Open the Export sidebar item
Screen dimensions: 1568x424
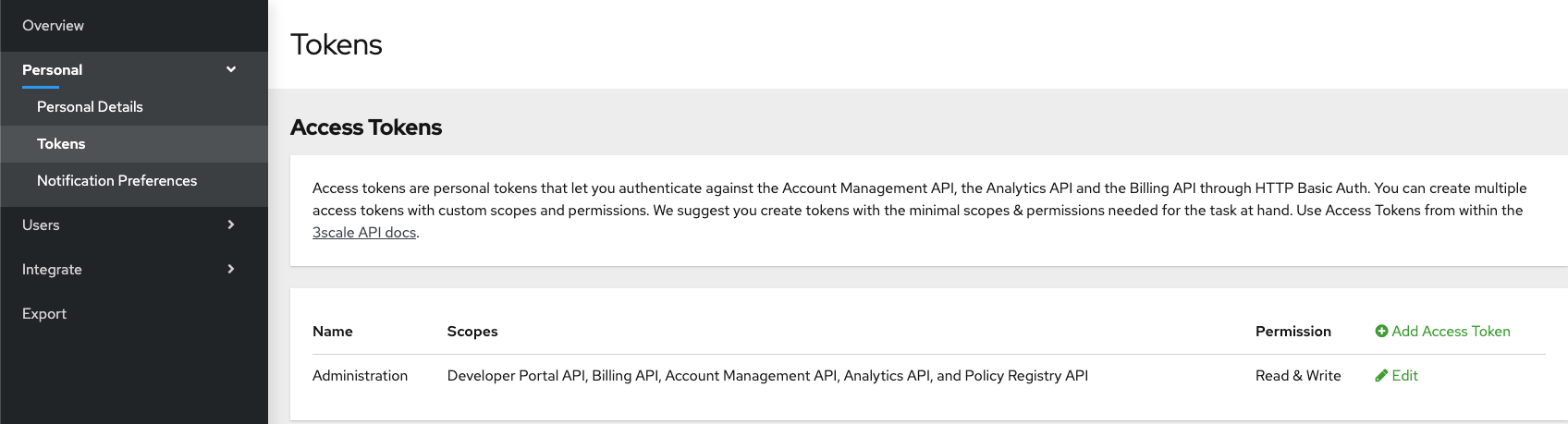pos(44,314)
